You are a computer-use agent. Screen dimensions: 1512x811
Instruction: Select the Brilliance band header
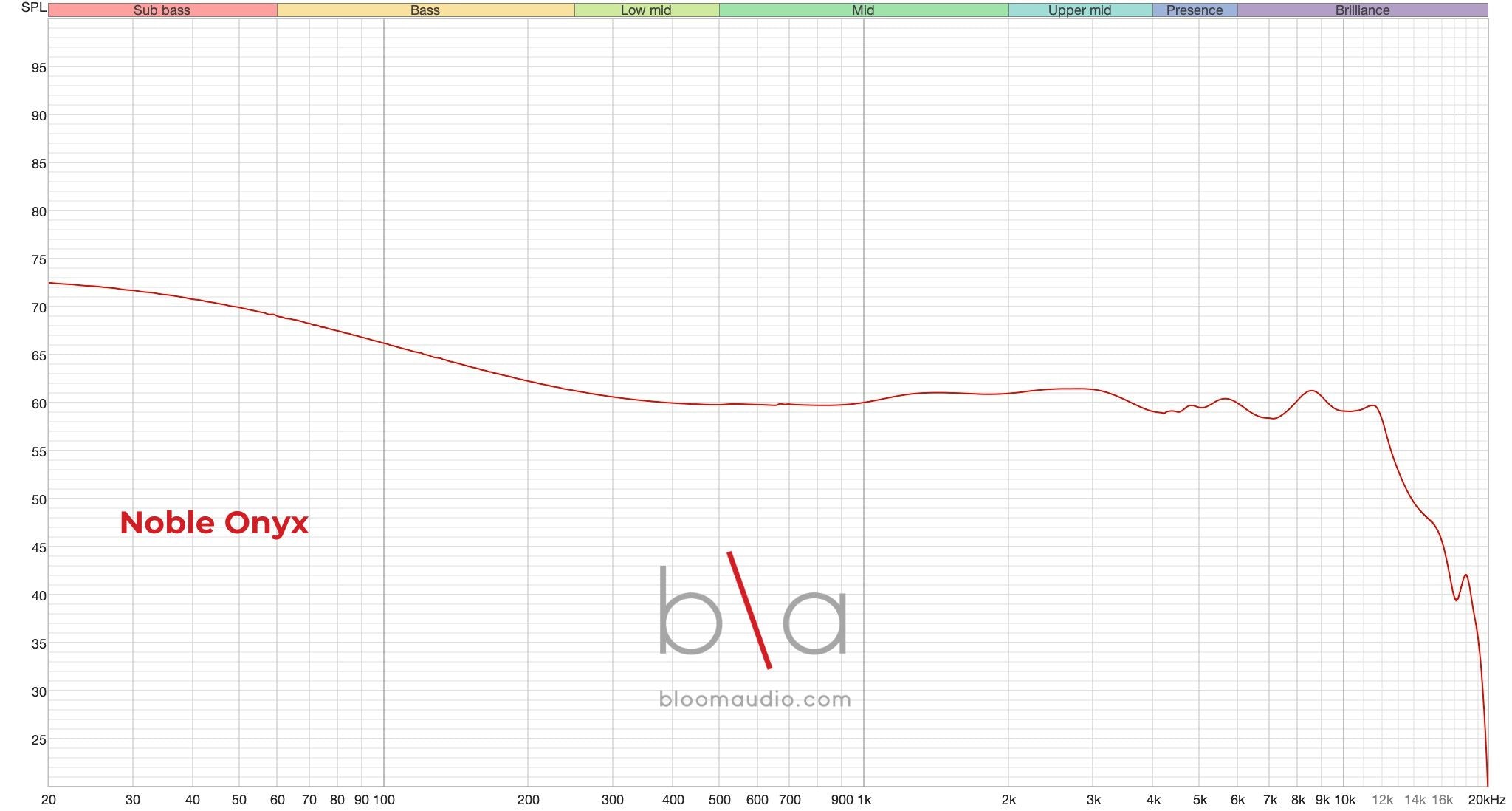(x=1362, y=10)
